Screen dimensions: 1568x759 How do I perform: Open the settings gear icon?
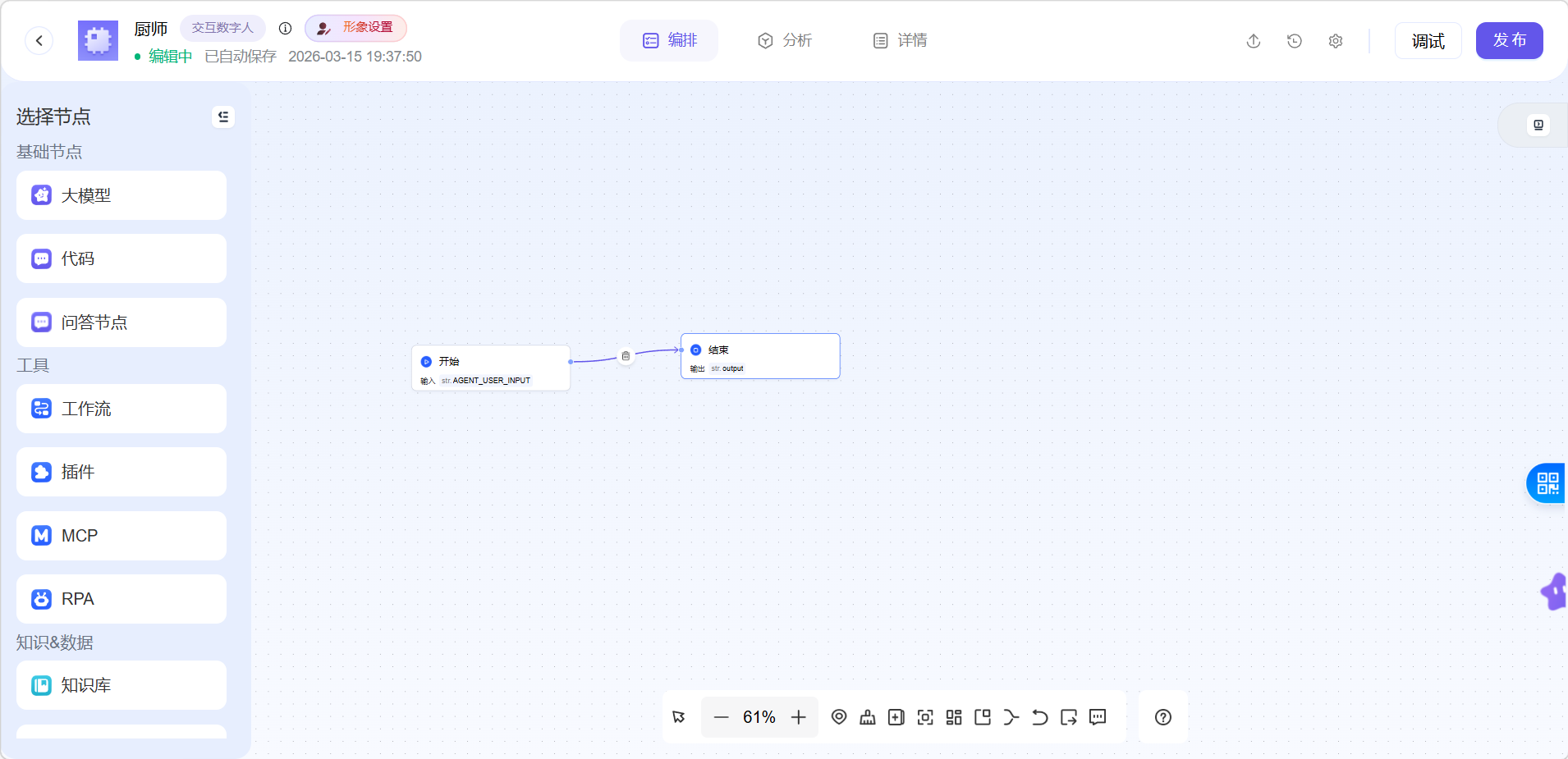tap(1336, 41)
